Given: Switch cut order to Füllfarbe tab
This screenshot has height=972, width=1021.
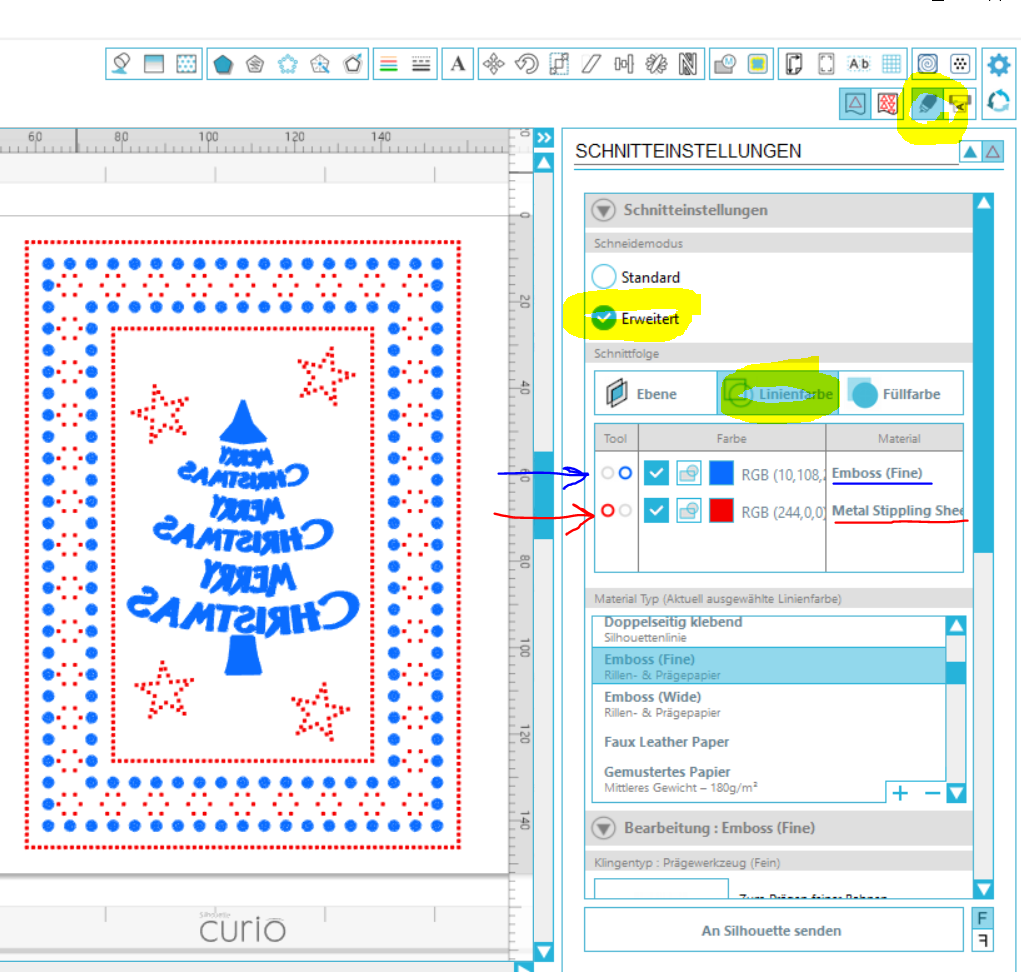Looking at the screenshot, I should tap(898, 394).
